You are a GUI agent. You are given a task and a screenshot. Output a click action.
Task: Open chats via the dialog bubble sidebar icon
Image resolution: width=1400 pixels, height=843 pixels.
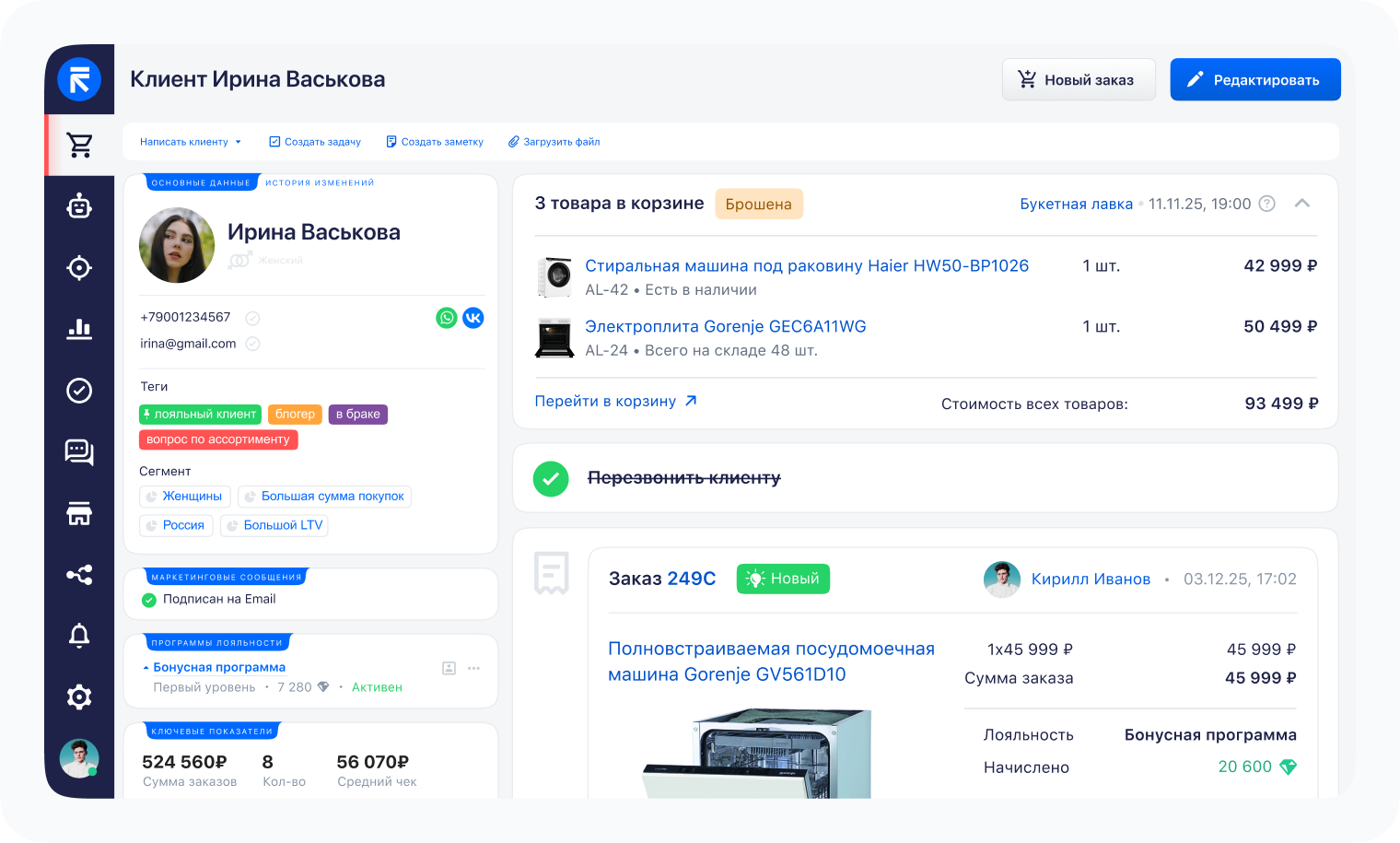click(x=79, y=451)
